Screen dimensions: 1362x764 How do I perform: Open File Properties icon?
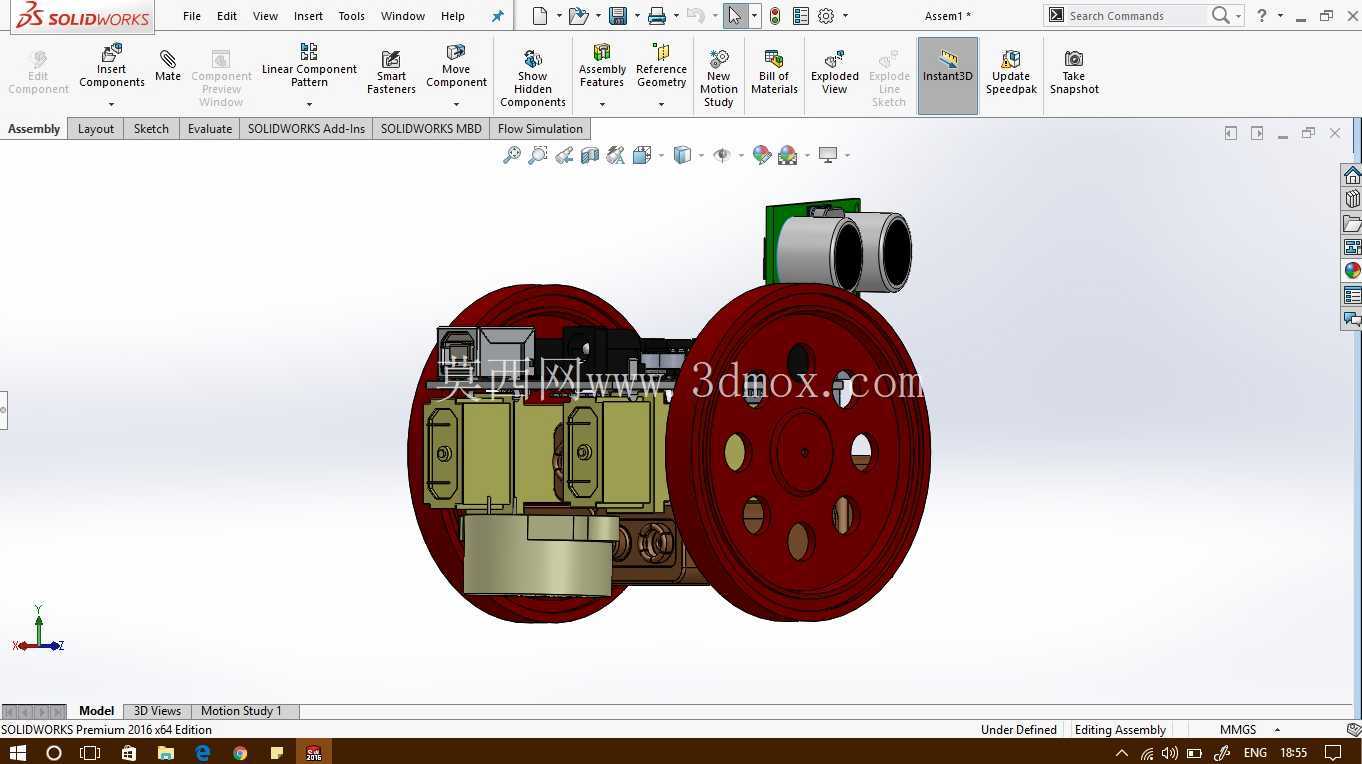pos(801,16)
